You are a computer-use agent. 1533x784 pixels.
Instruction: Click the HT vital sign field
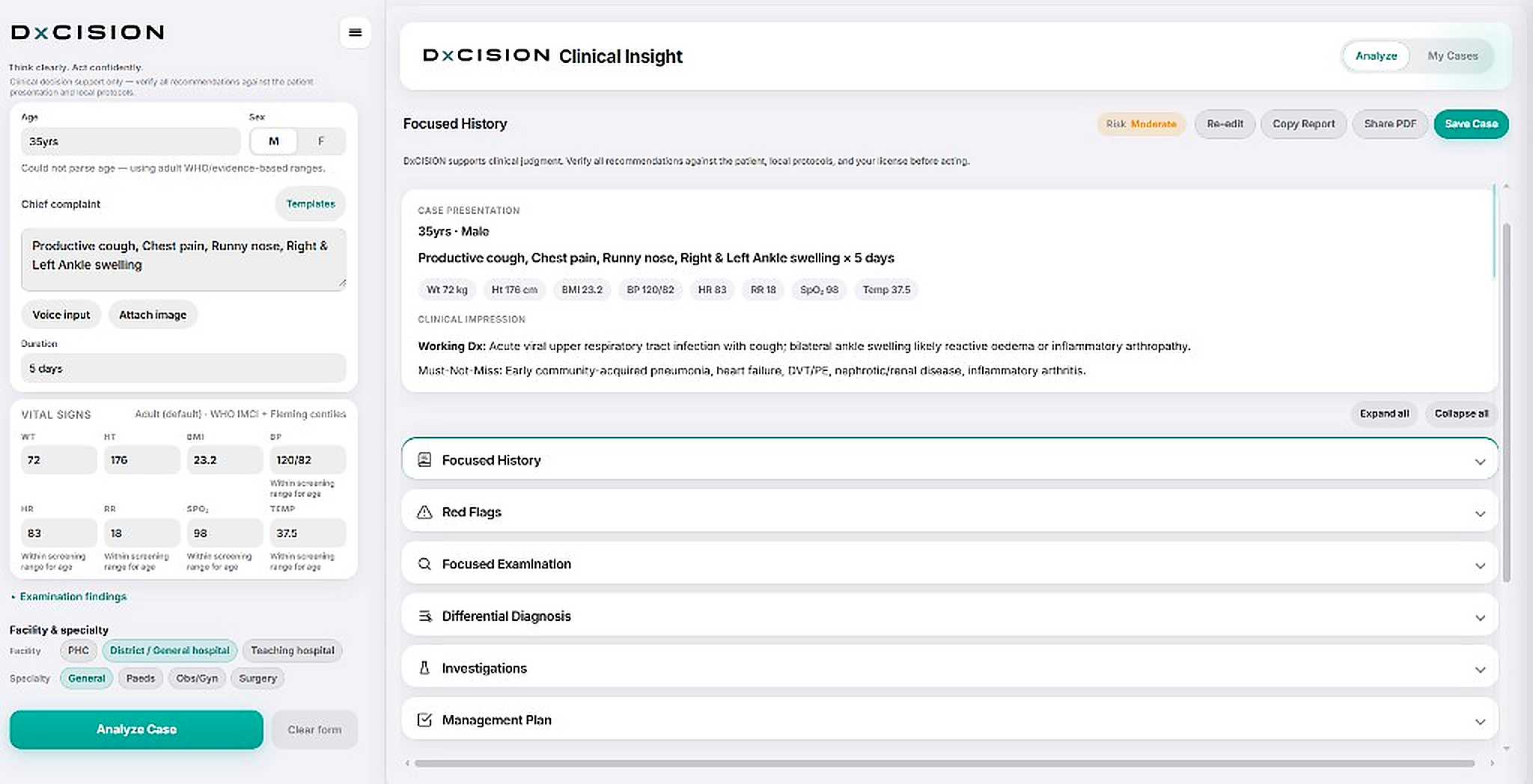141,459
